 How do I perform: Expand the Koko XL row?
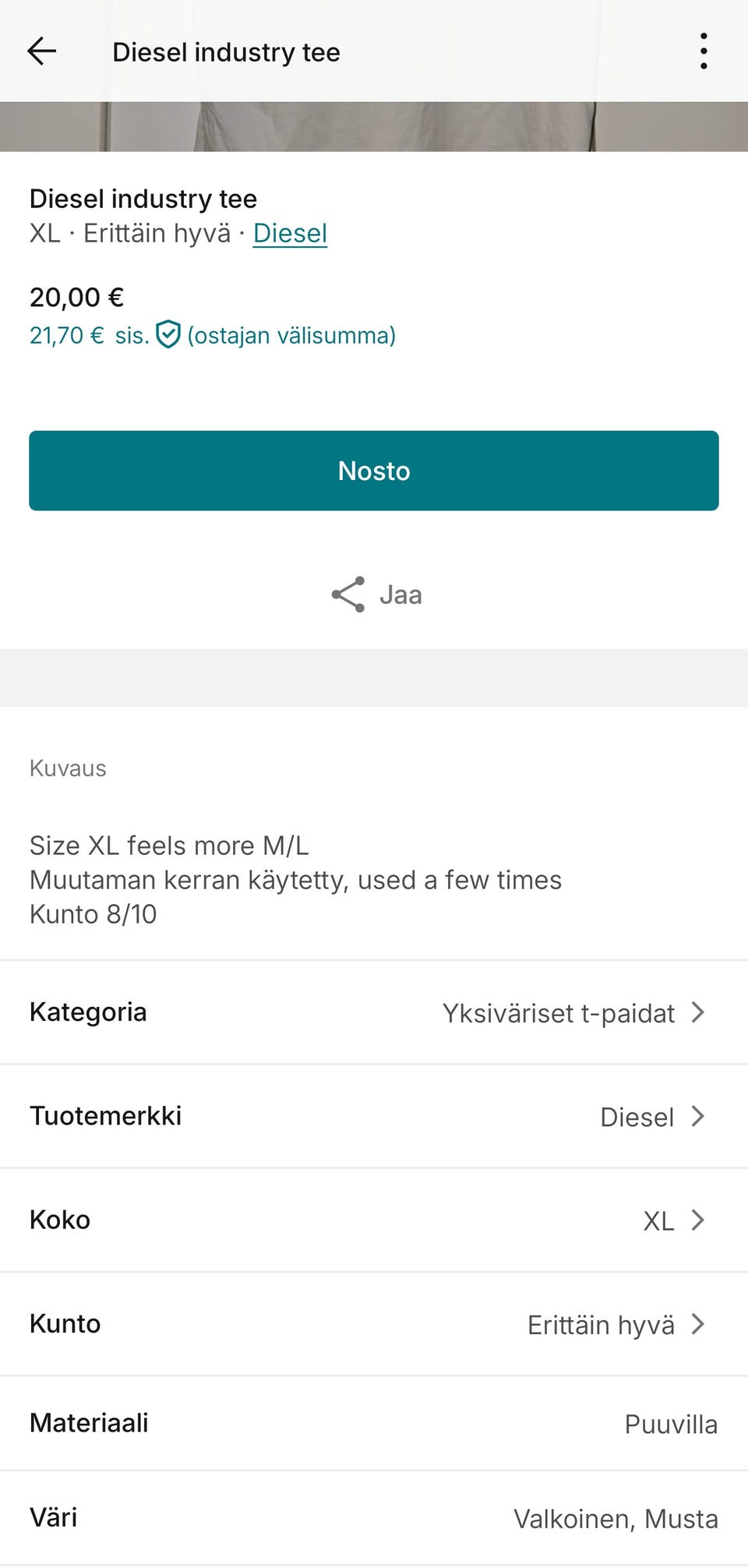click(698, 1220)
